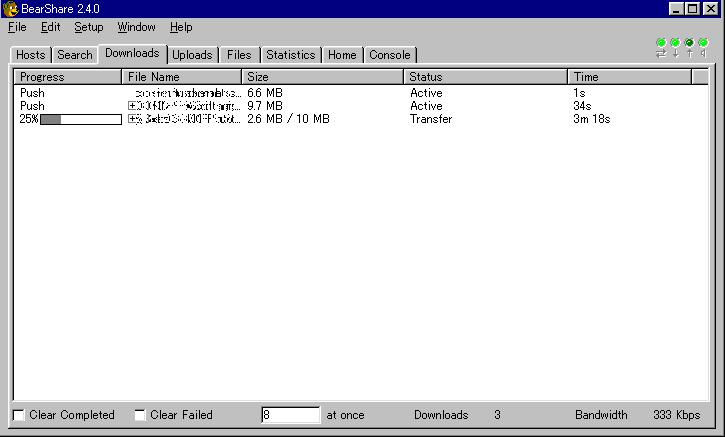Viewport: 725px width, 437px height.
Task: Sort by the Status column header
Action: (x=485, y=77)
